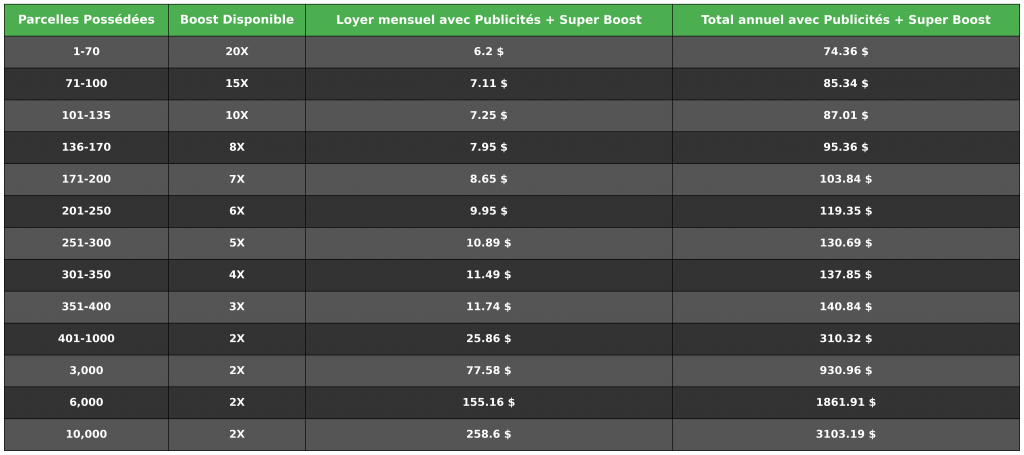Select the '87.01 $' annual total cell
The height and width of the screenshot is (455, 1024).
846,116
